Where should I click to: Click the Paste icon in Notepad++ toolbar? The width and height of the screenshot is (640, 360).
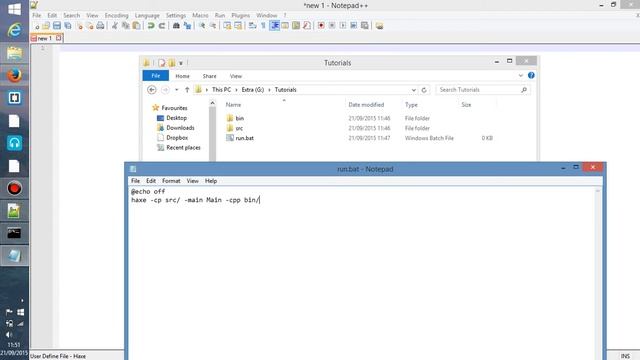[136, 26]
